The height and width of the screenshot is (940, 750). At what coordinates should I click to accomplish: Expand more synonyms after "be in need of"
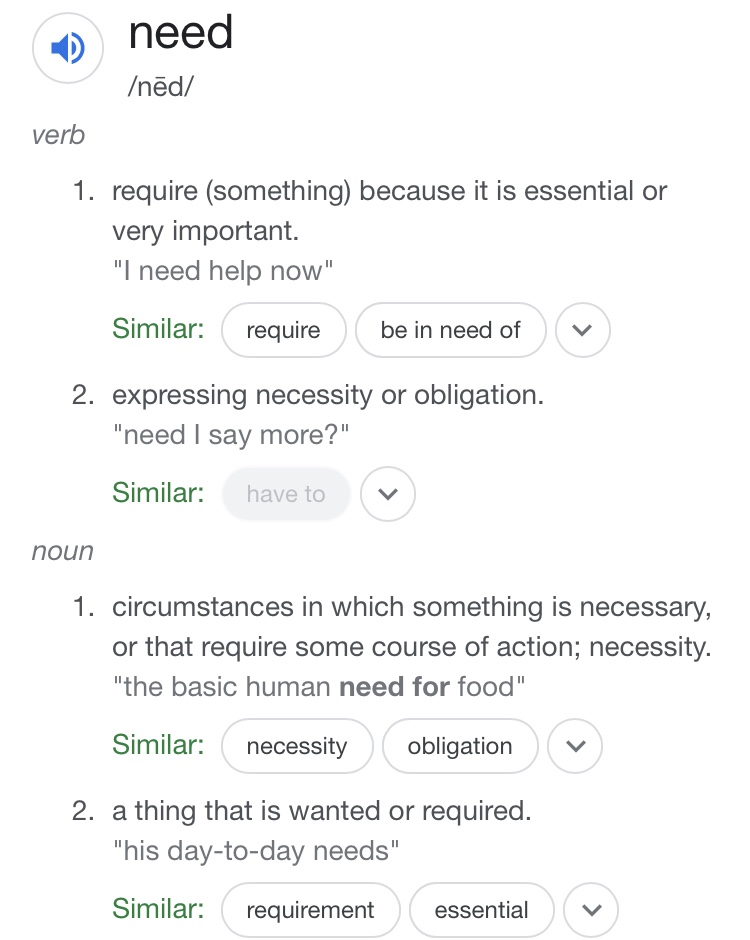pyautogui.click(x=582, y=331)
